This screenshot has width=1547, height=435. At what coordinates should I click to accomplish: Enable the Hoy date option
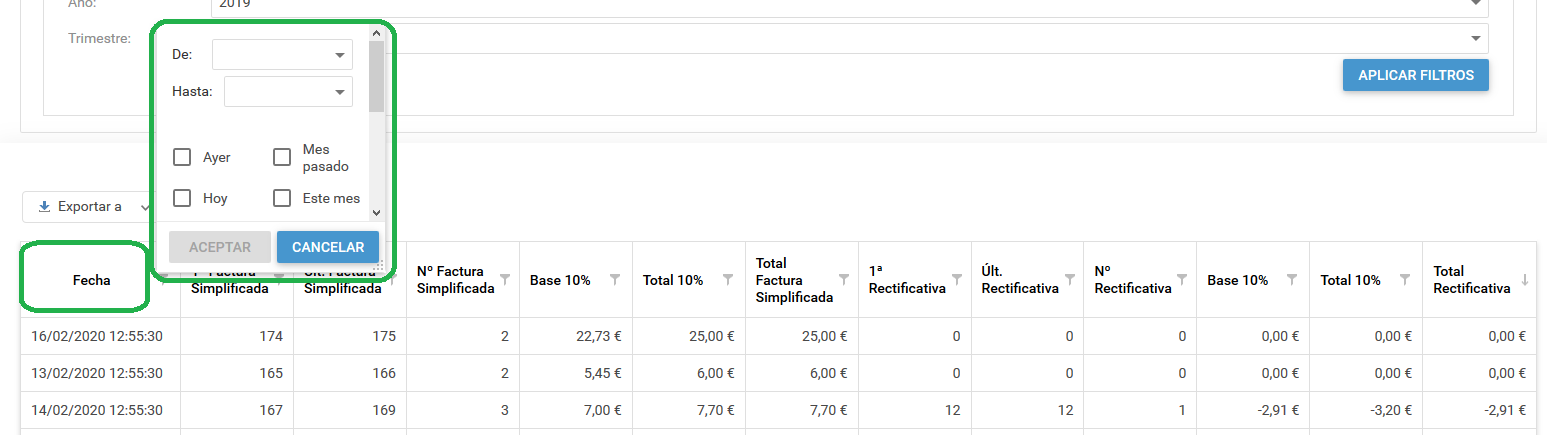point(182,198)
